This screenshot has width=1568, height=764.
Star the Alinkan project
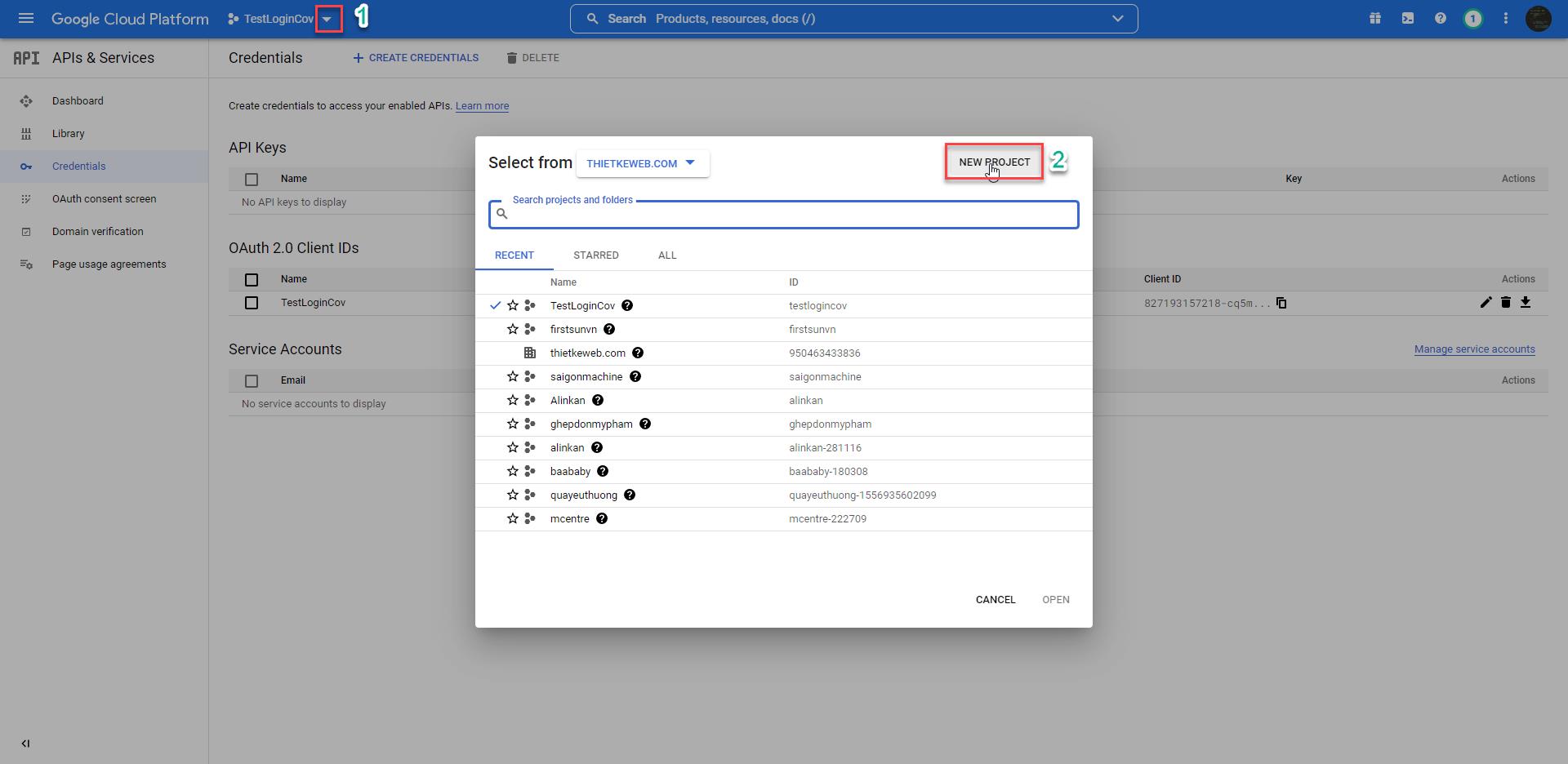[x=513, y=400]
